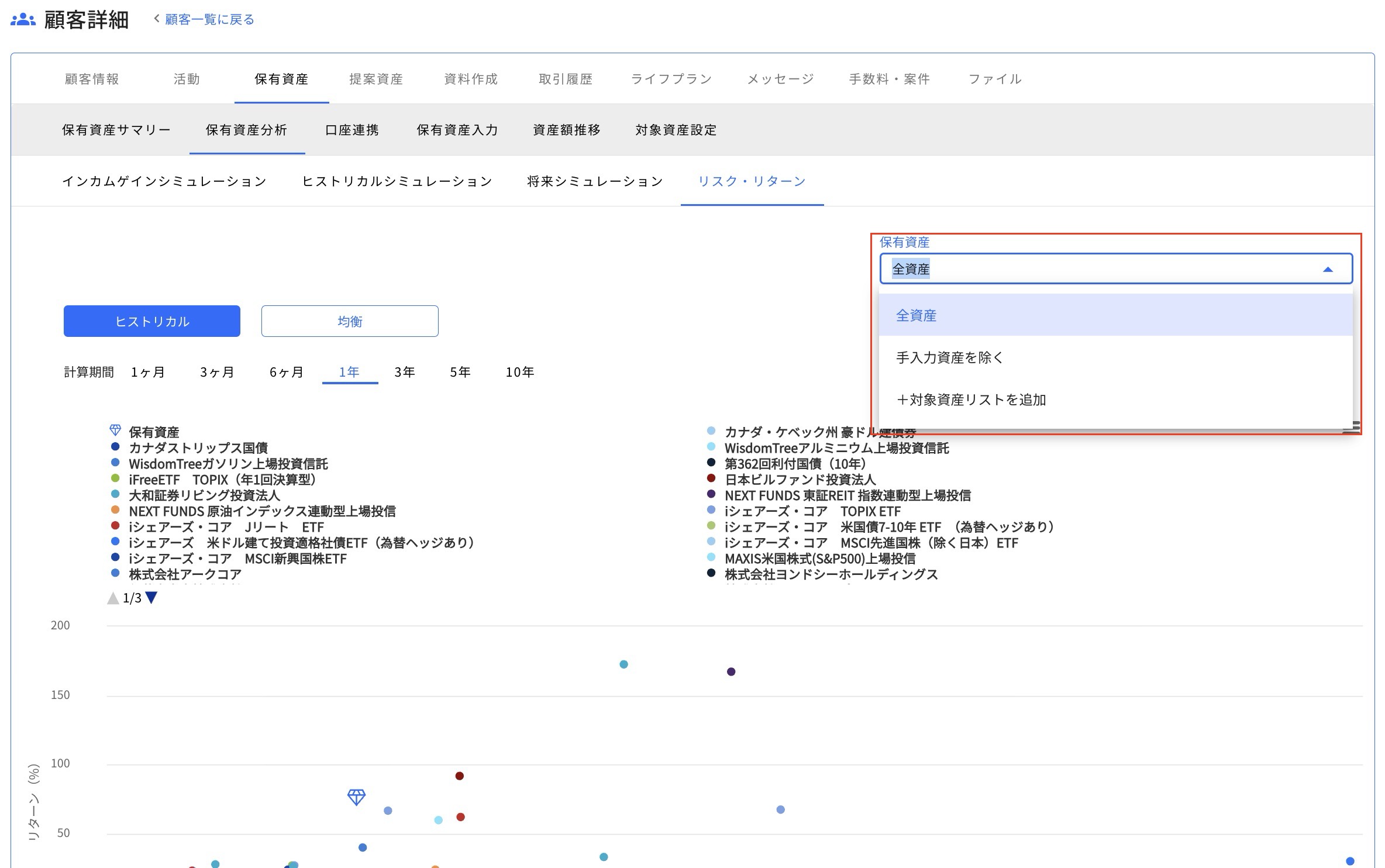Screen dimensions: 1385x868
Task: Select 手入力資産を除く from the dropdown list
Action: (x=949, y=357)
